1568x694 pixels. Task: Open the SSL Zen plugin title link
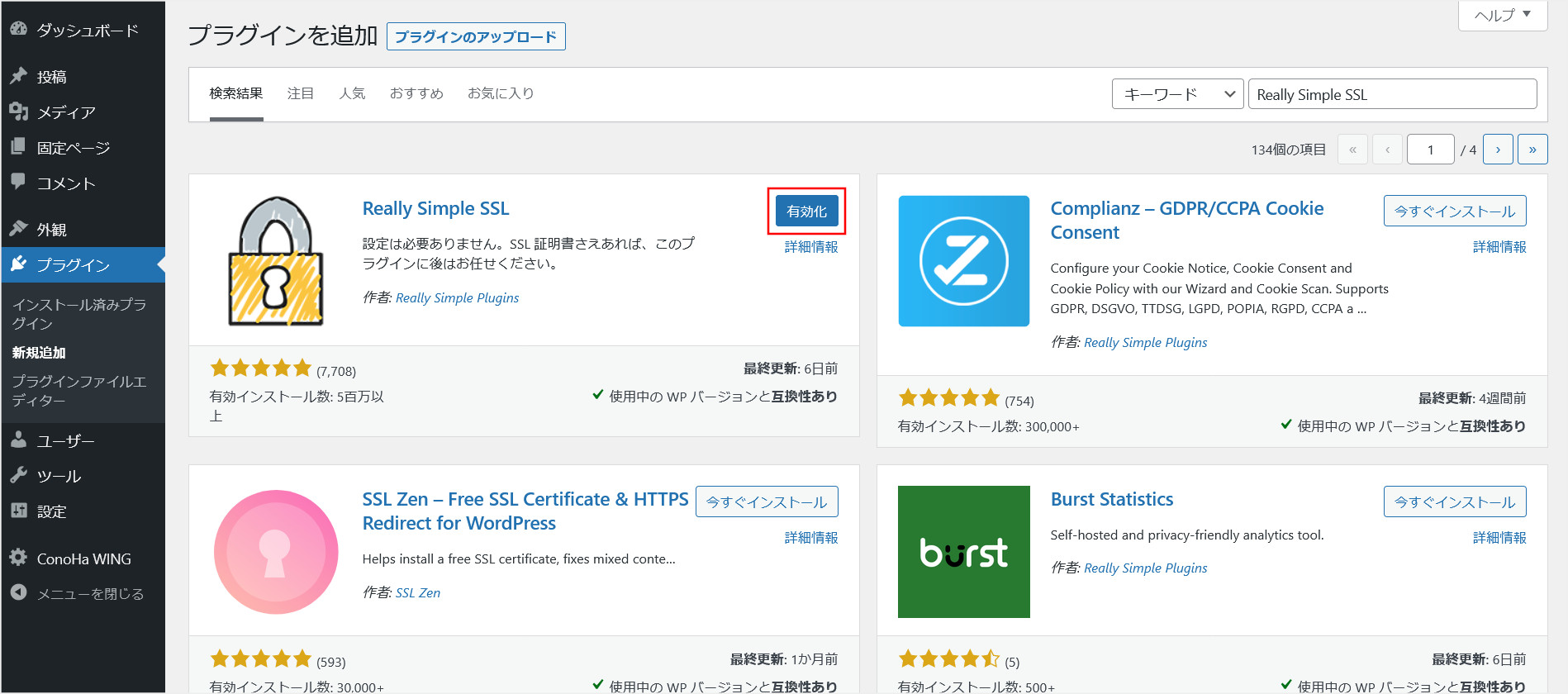525,511
